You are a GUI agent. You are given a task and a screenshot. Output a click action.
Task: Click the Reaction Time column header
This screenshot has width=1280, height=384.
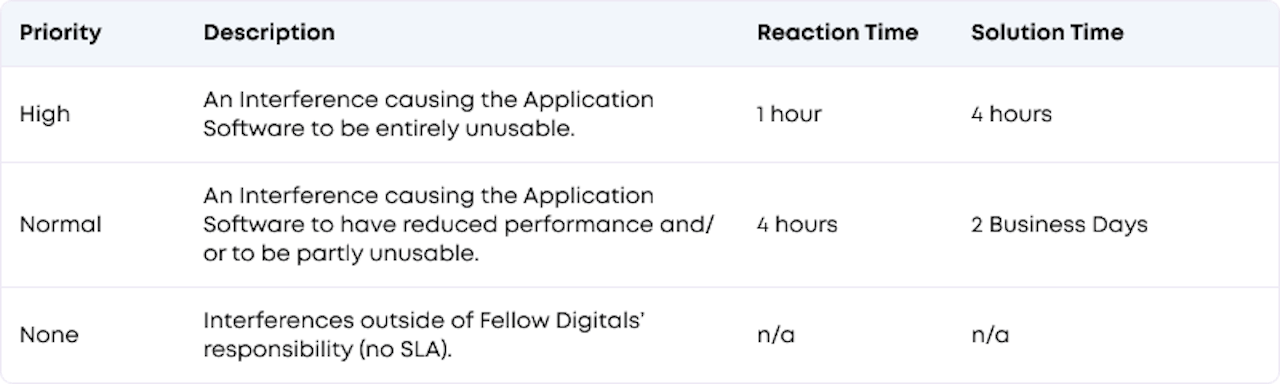pyautogui.click(x=837, y=32)
